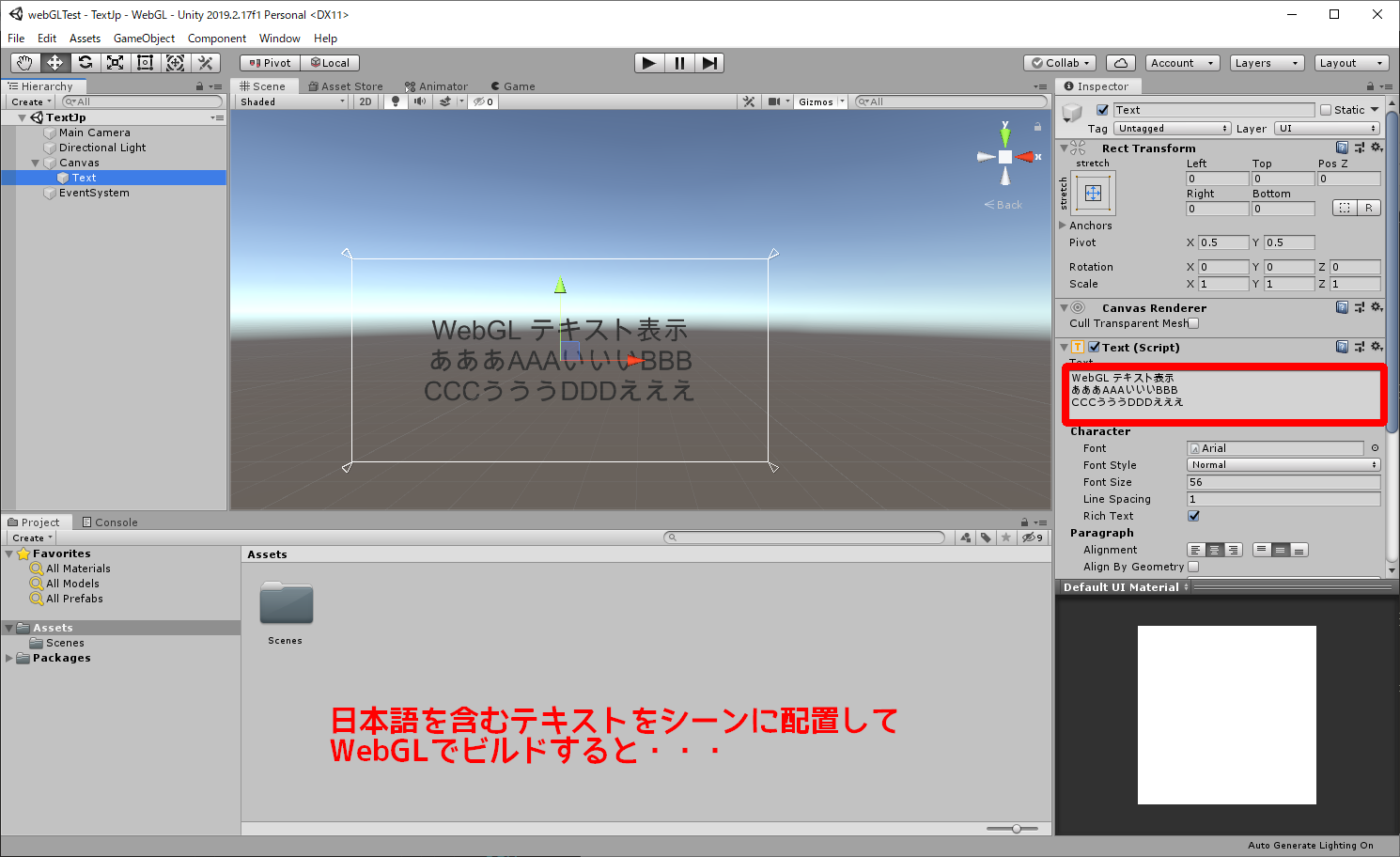Open Text (Script) component settings gear

[1377, 347]
